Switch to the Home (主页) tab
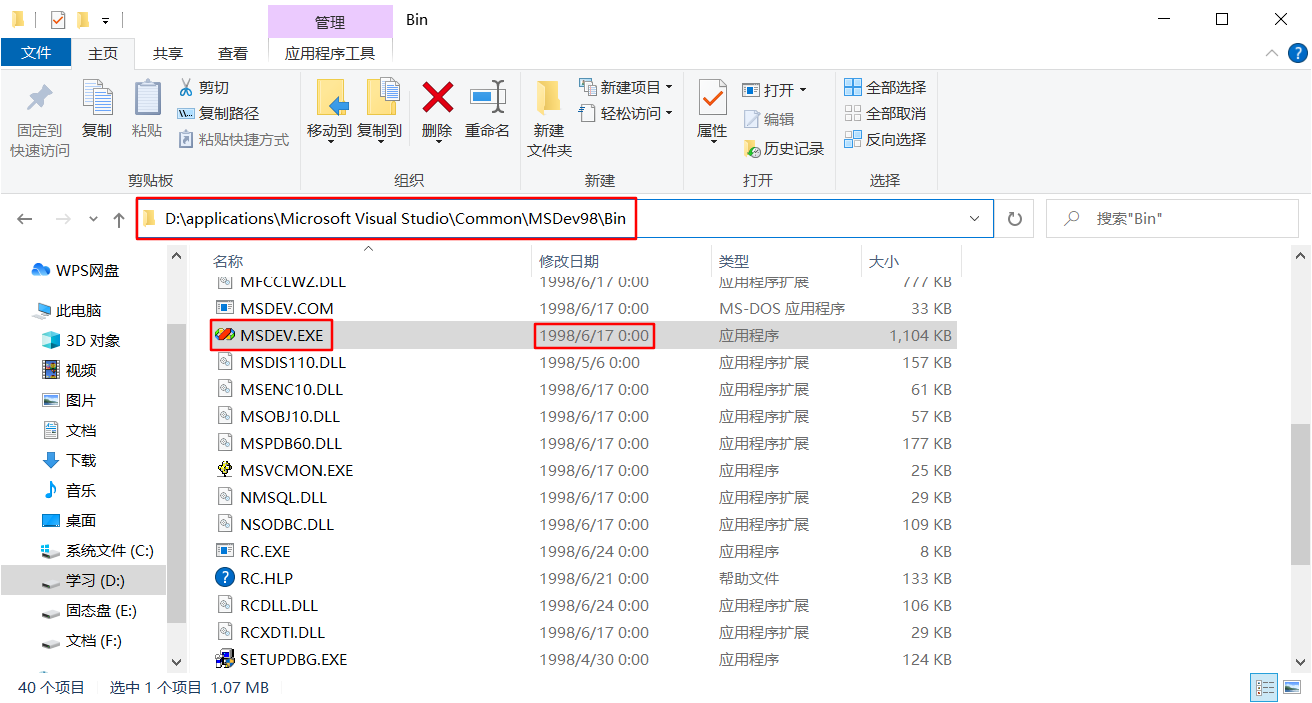 click(x=103, y=53)
